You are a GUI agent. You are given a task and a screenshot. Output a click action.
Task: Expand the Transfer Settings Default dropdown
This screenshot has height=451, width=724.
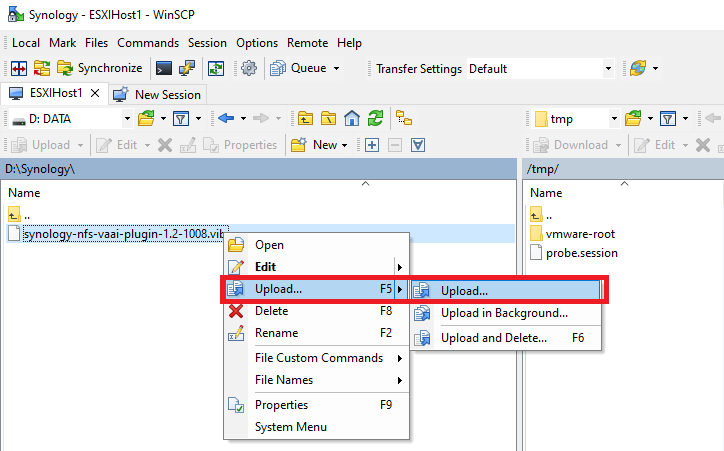607,69
